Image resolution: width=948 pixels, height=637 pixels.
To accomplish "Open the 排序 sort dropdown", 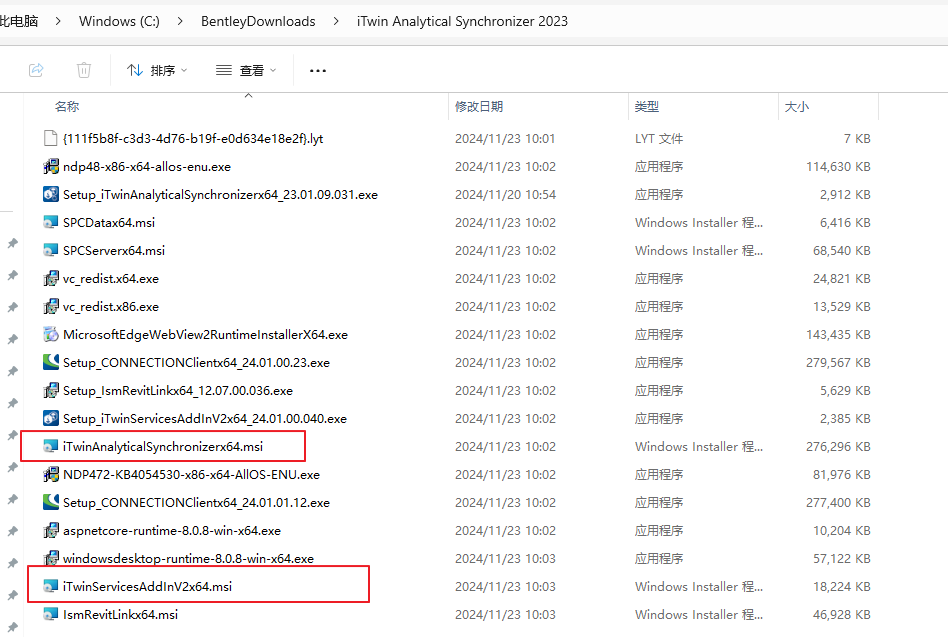I will pos(157,71).
